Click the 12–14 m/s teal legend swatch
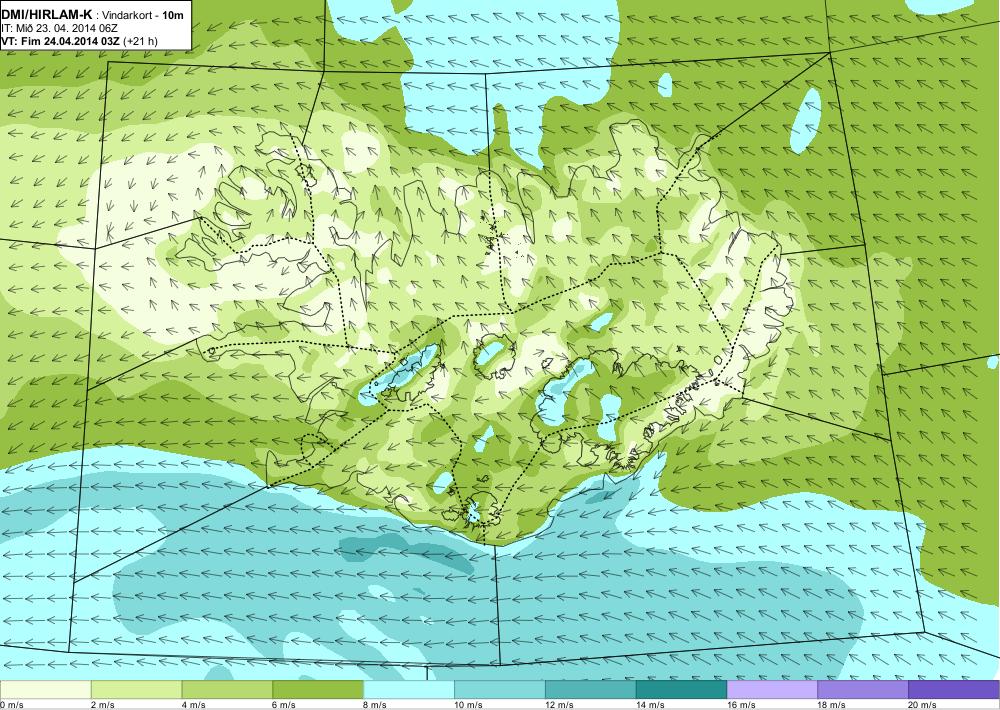 (x=591, y=690)
